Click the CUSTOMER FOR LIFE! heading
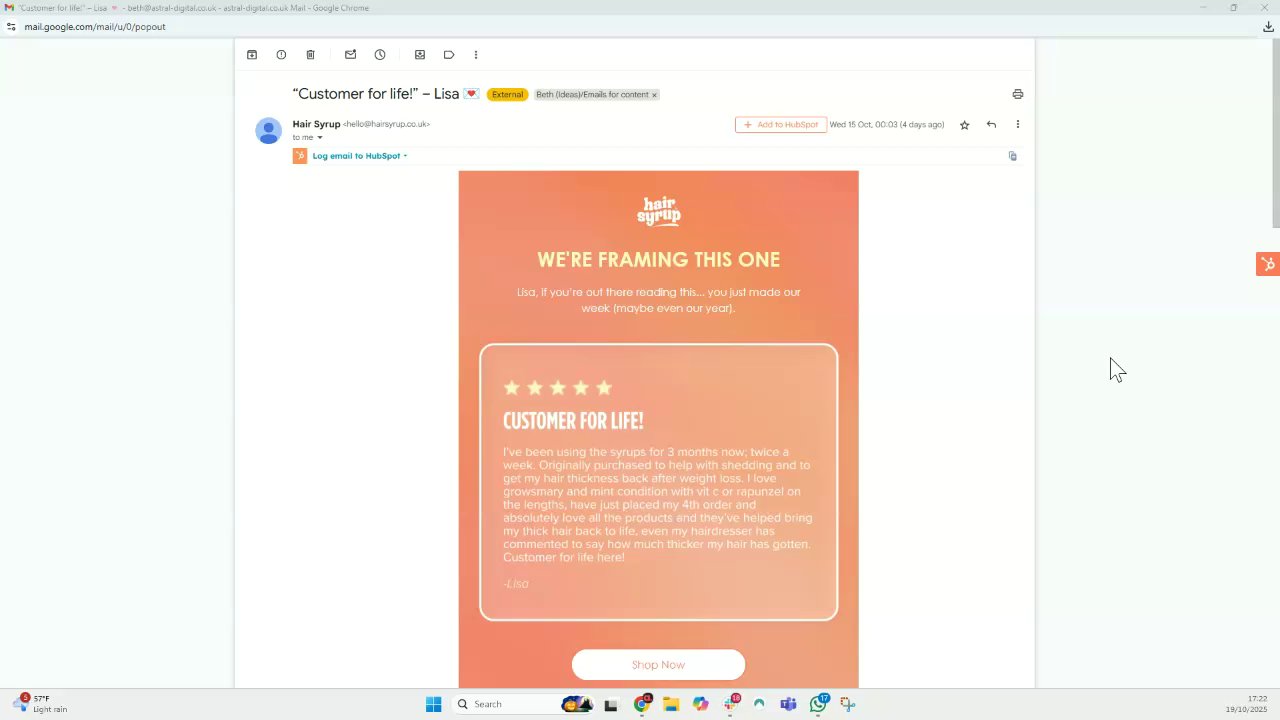 573,421
